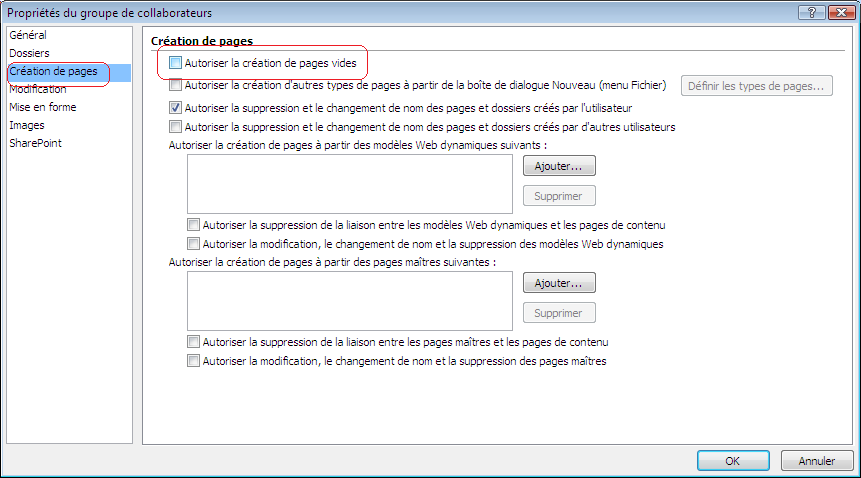The height and width of the screenshot is (478, 861).
Task: Click inside the master pages list box
Action: (349, 301)
